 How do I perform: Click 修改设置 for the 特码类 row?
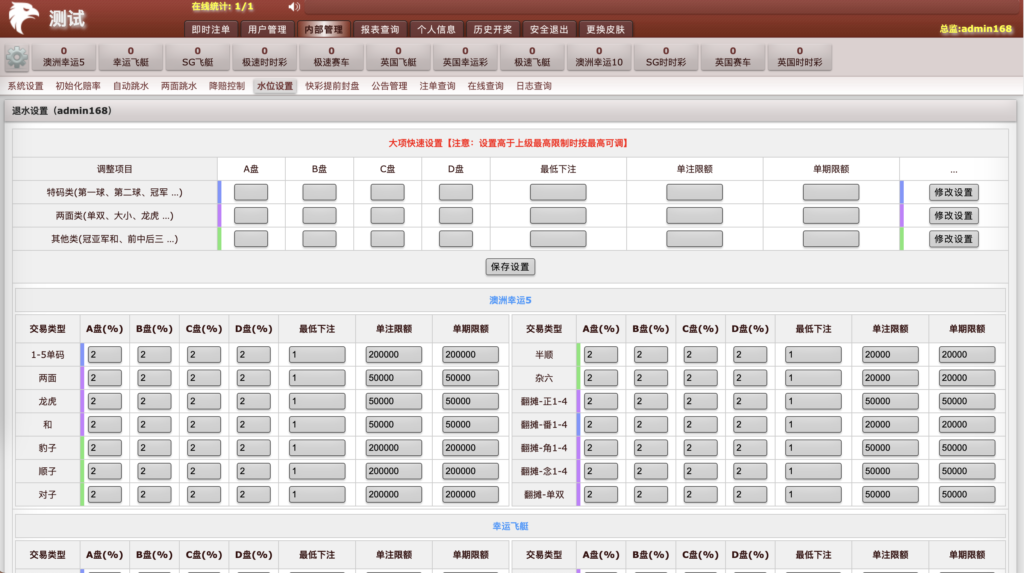click(953, 192)
